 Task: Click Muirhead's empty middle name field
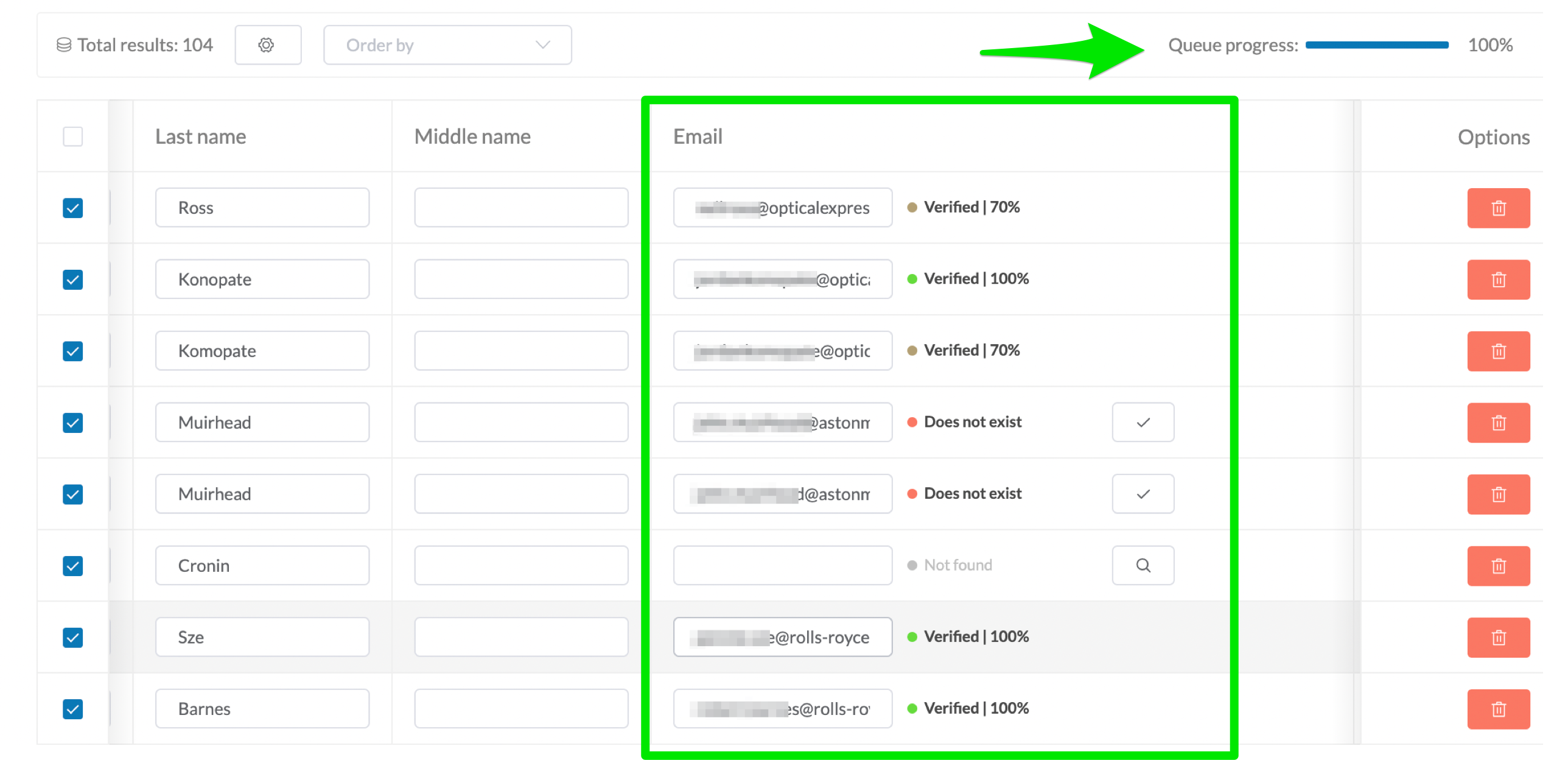520,422
